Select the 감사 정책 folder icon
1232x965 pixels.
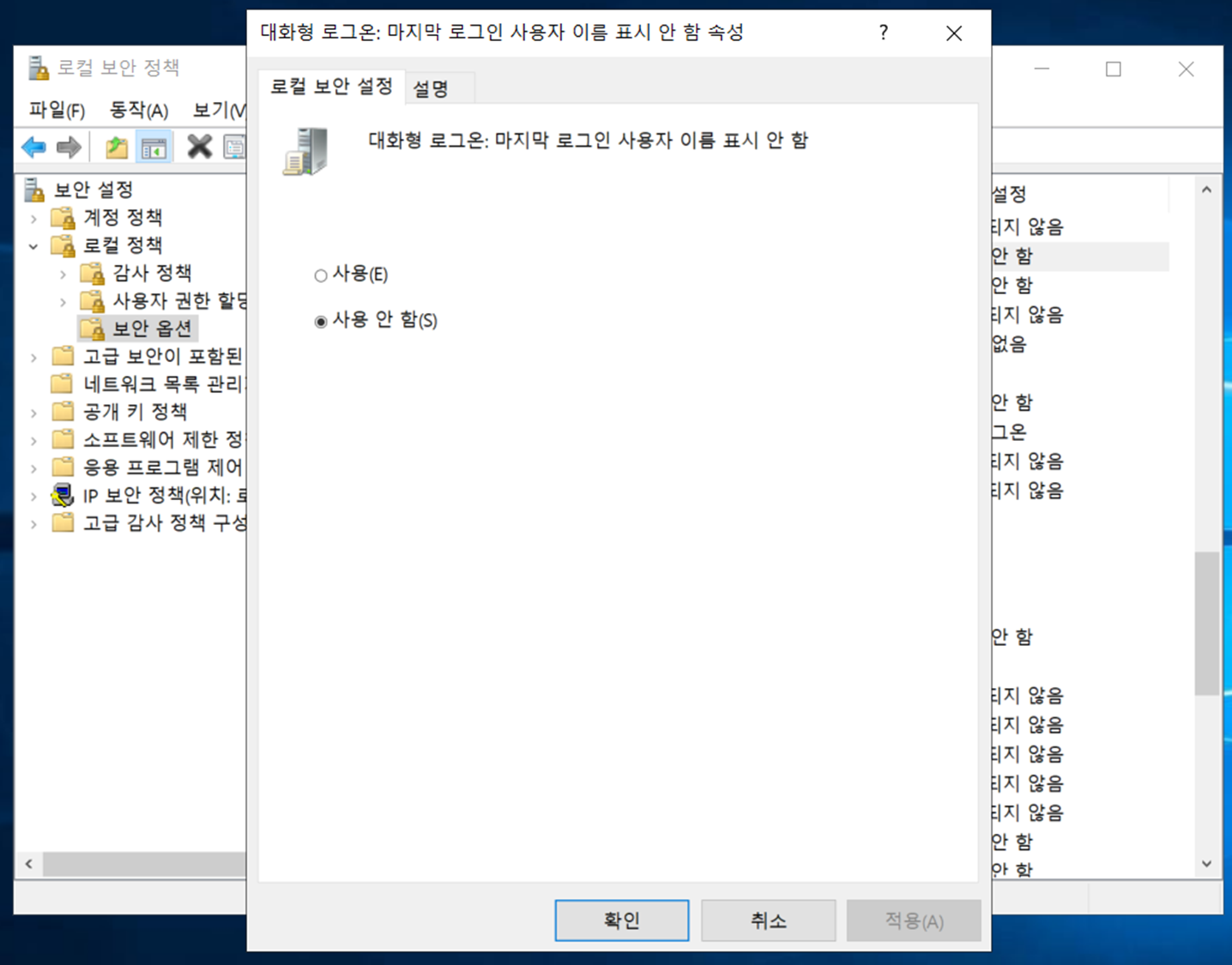click(93, 274)
